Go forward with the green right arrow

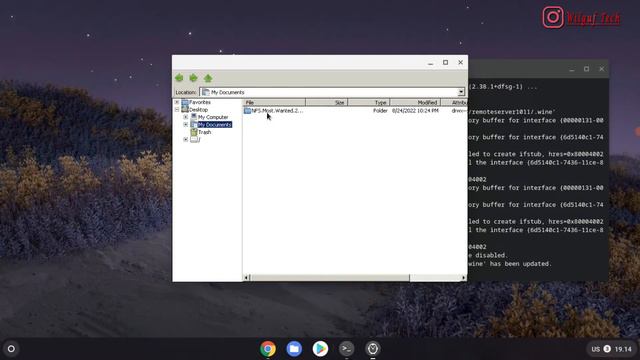193,78
